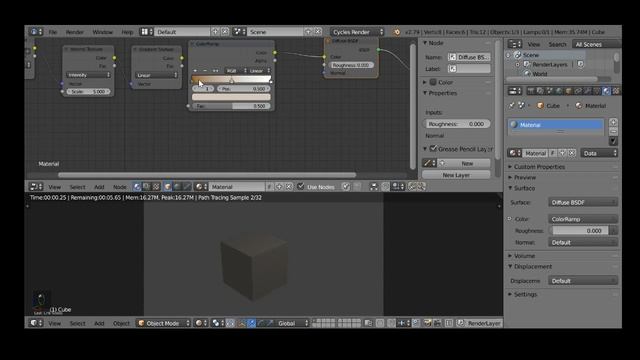Open the Linear dropdown in Gradient node
The image size is (640, 360).
[x=156, y=75]
